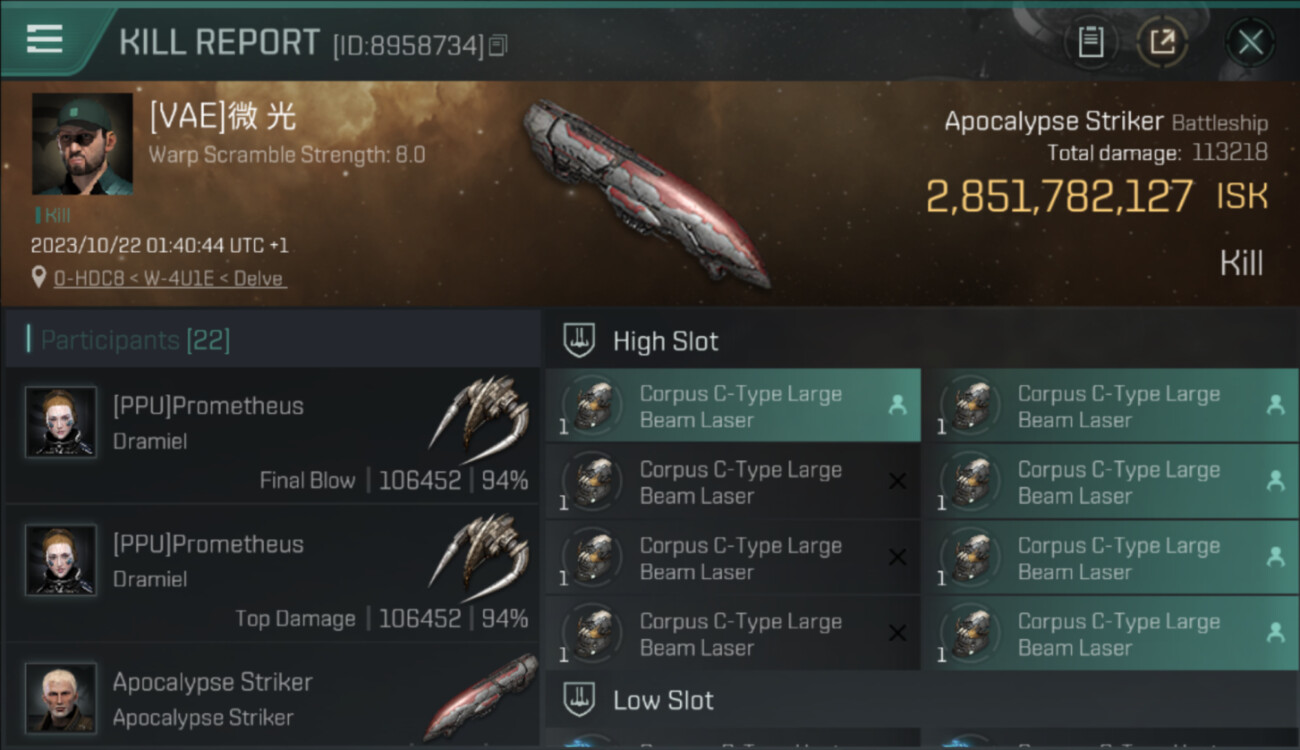This screenshot has width=1300, height=750.
Task: View the victim pilot portrait with green cap
Action: pyautogui.click(x=82, y=144)
